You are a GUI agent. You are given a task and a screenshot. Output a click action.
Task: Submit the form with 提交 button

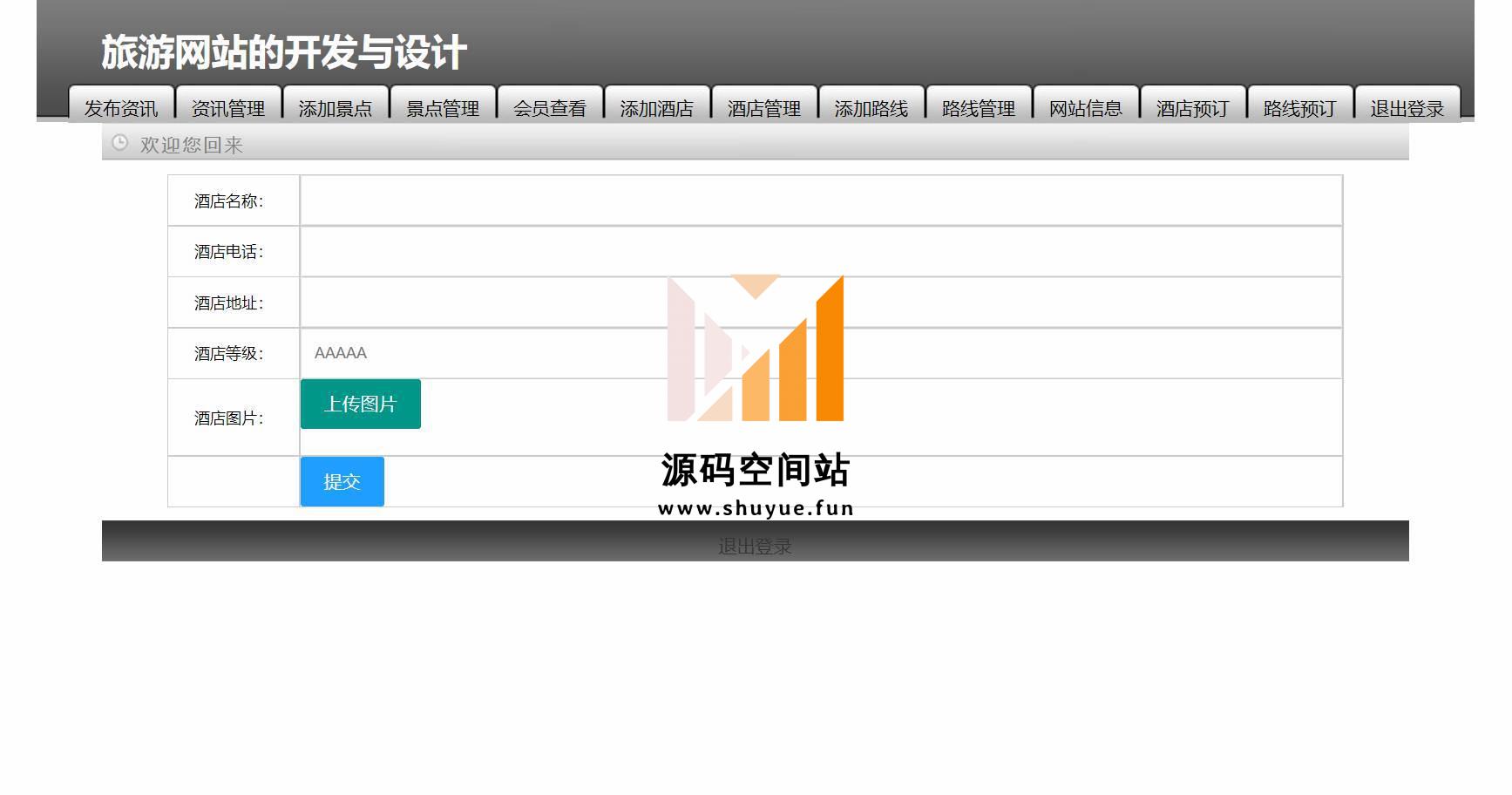point(342,481)
